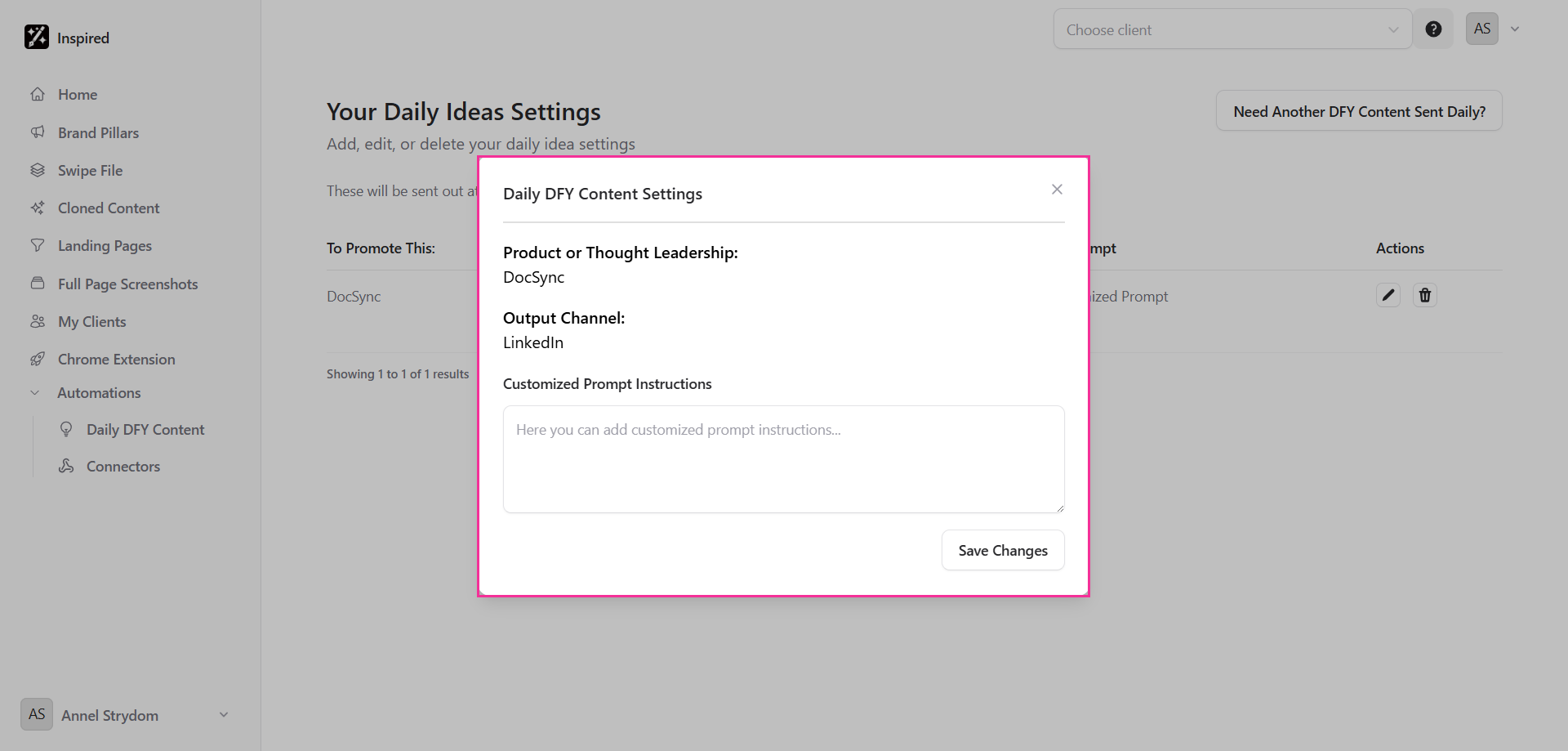Click the Chrome Extension rocket icon
Image resolution: width=1568 pixels, height=751 pixels.
tap(38, 359)
